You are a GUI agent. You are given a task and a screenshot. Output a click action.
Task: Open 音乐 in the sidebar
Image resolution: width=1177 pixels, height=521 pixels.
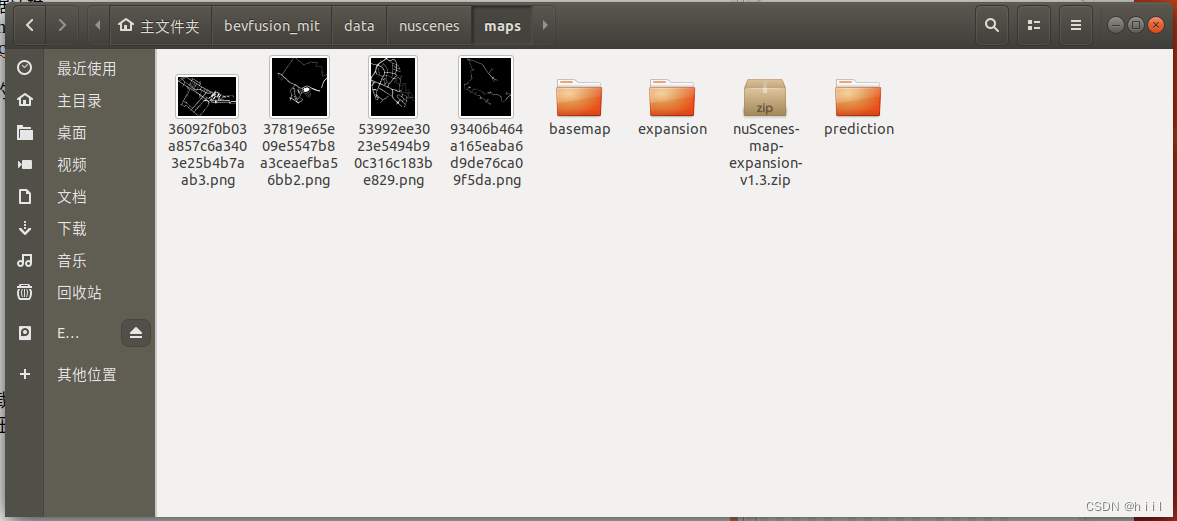pyautogui.click(x=72, y=261)
